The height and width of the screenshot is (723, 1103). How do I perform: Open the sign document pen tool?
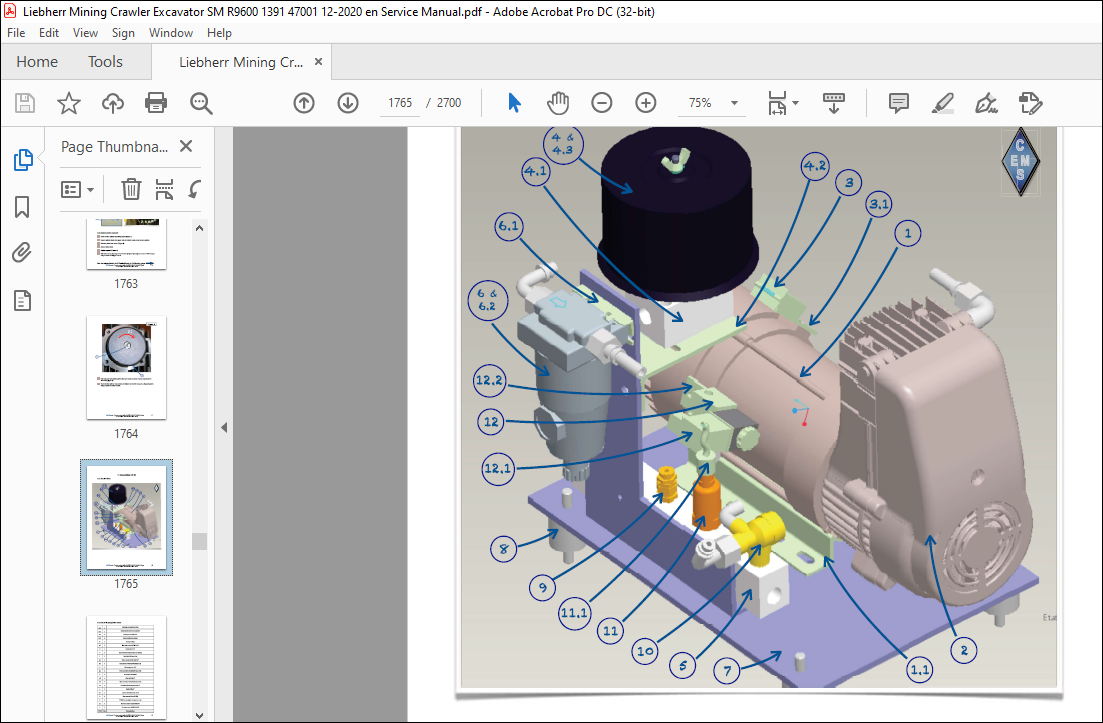[x=986, y=103]
